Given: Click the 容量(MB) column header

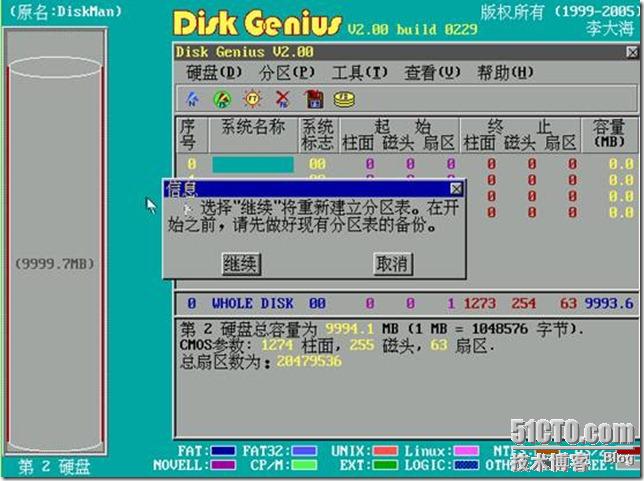Looking at the screenshot, I should pyautogui.click(x=609, y=133).
